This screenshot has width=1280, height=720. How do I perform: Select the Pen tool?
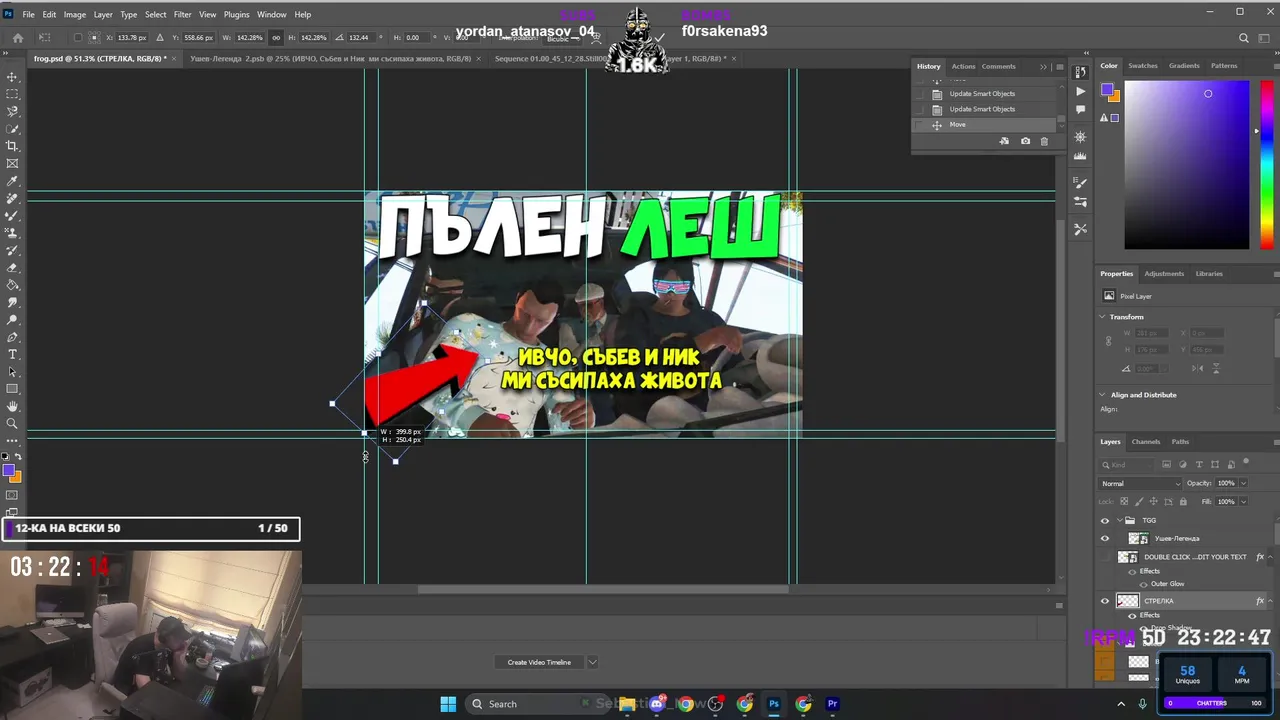tap(12, 337)
